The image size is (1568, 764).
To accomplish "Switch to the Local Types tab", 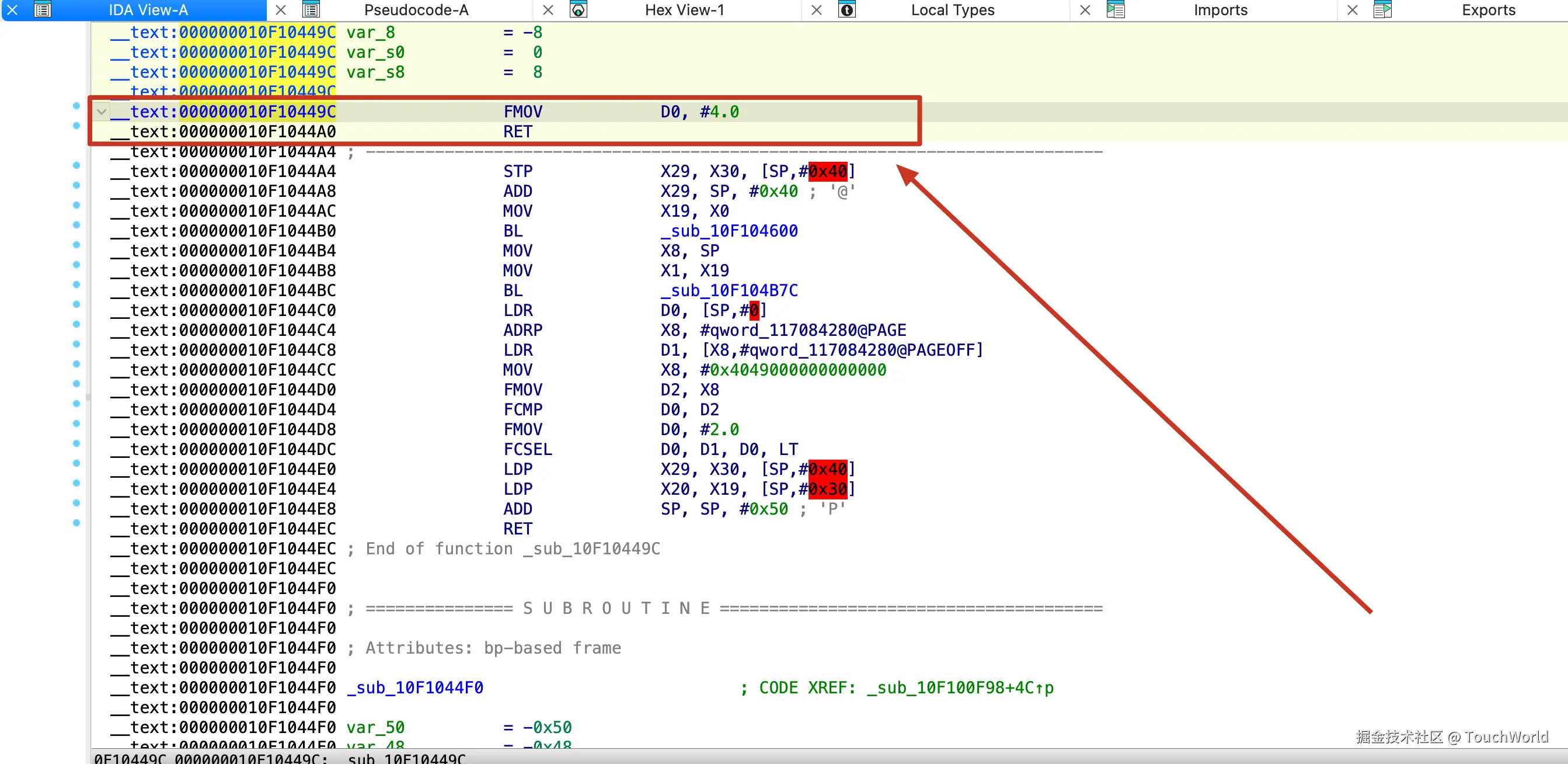I will pyautogui.click(x=952, y=10).
